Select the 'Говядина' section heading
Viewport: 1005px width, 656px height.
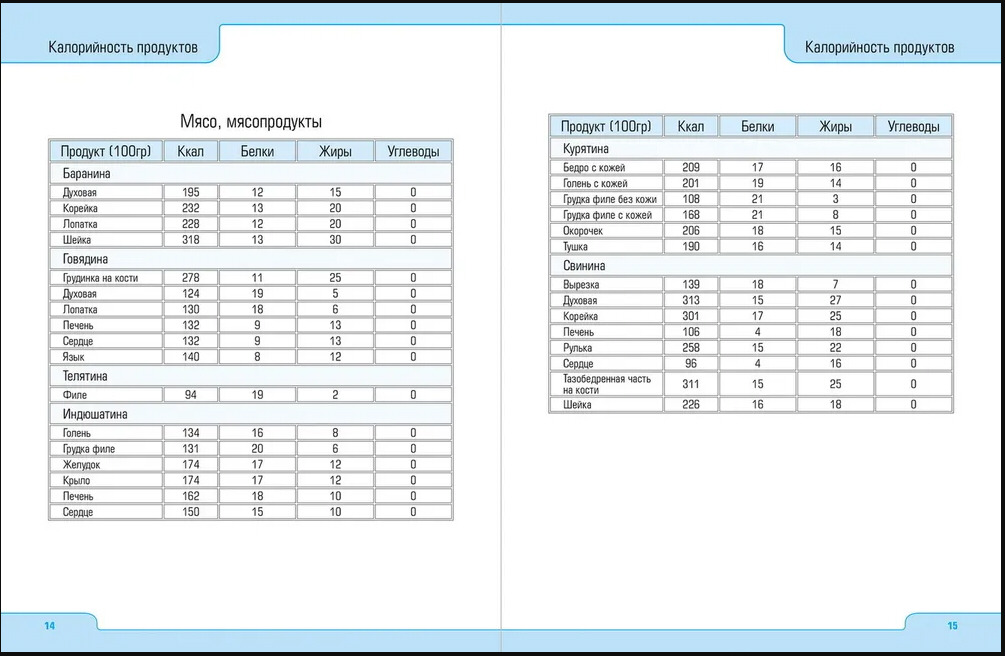click(85, 259)
